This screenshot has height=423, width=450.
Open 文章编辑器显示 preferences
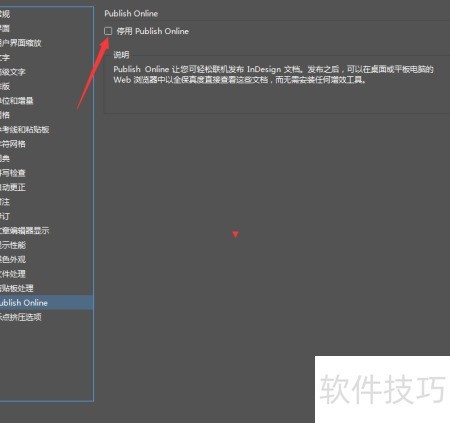pyautogui.click(x=25, y=230)
